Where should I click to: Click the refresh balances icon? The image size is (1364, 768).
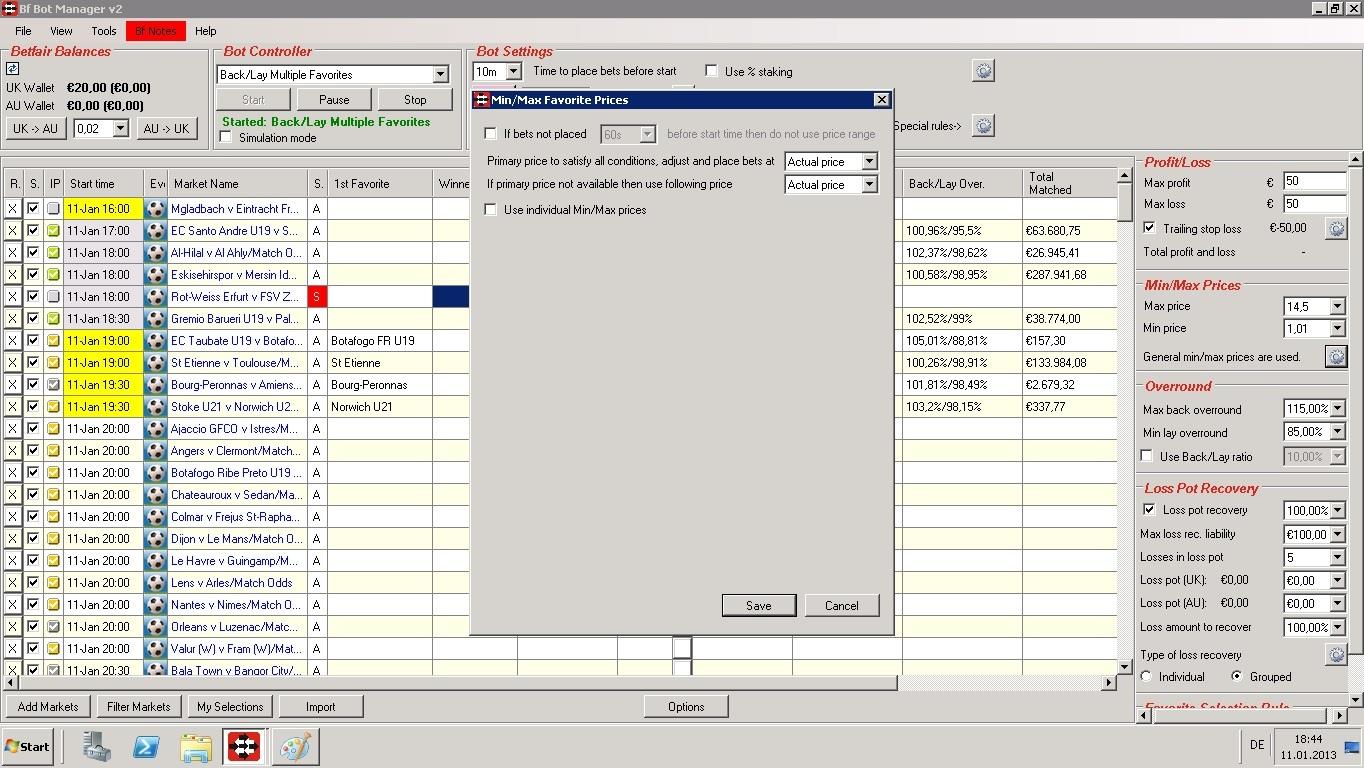pyautogui.click(x=12, y=68)
